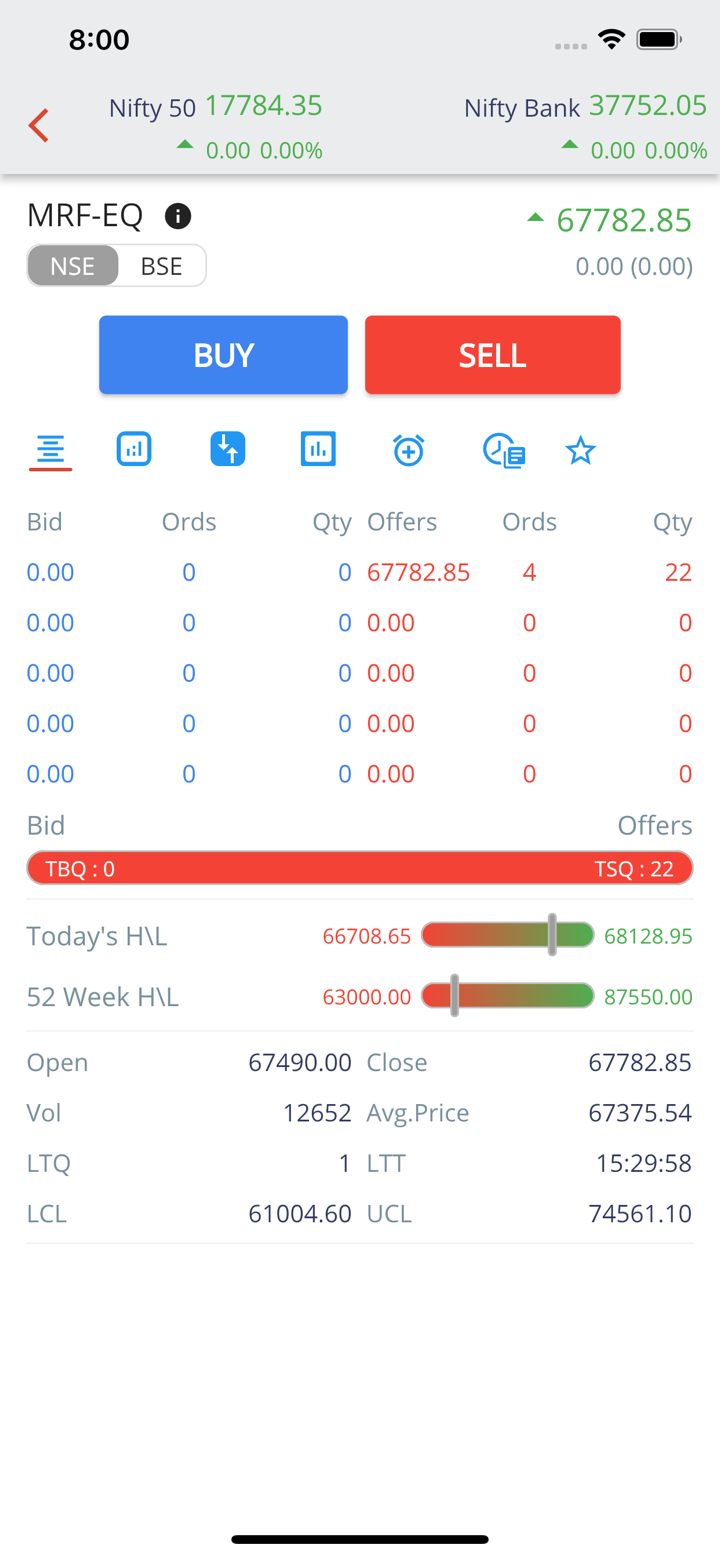This screenshot has height=1558, width=720.
Task: Tap the change text 0.00 (0.00) under price
Action: click(634, 267)
